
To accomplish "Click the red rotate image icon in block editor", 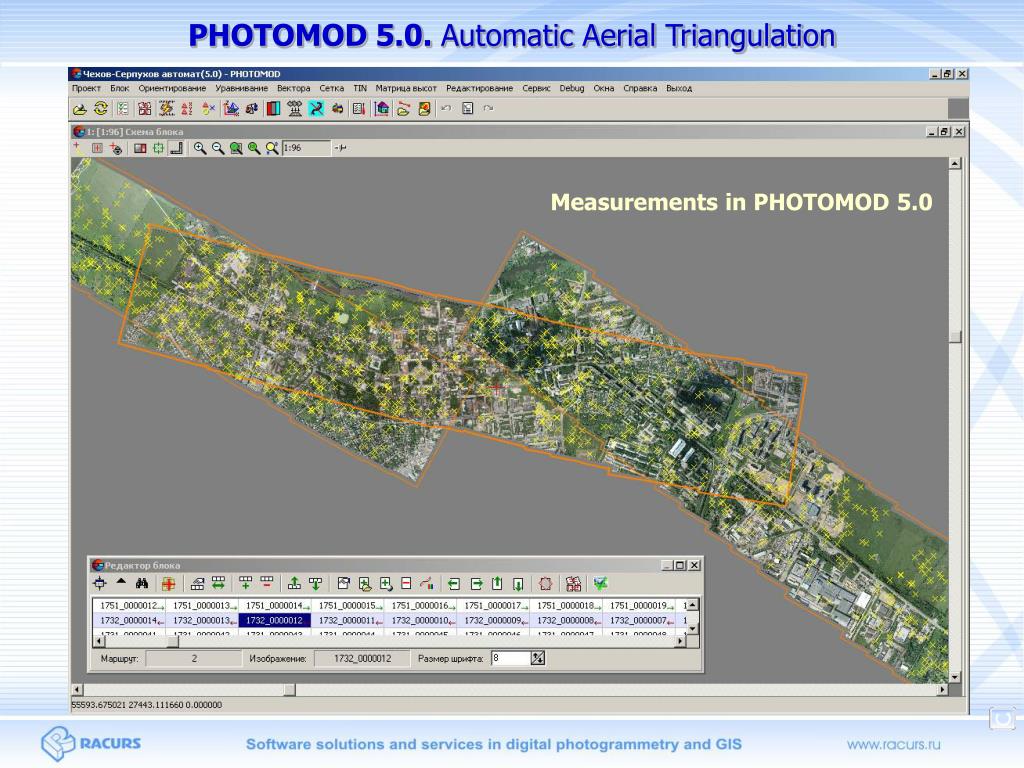I will click(545, 584).
